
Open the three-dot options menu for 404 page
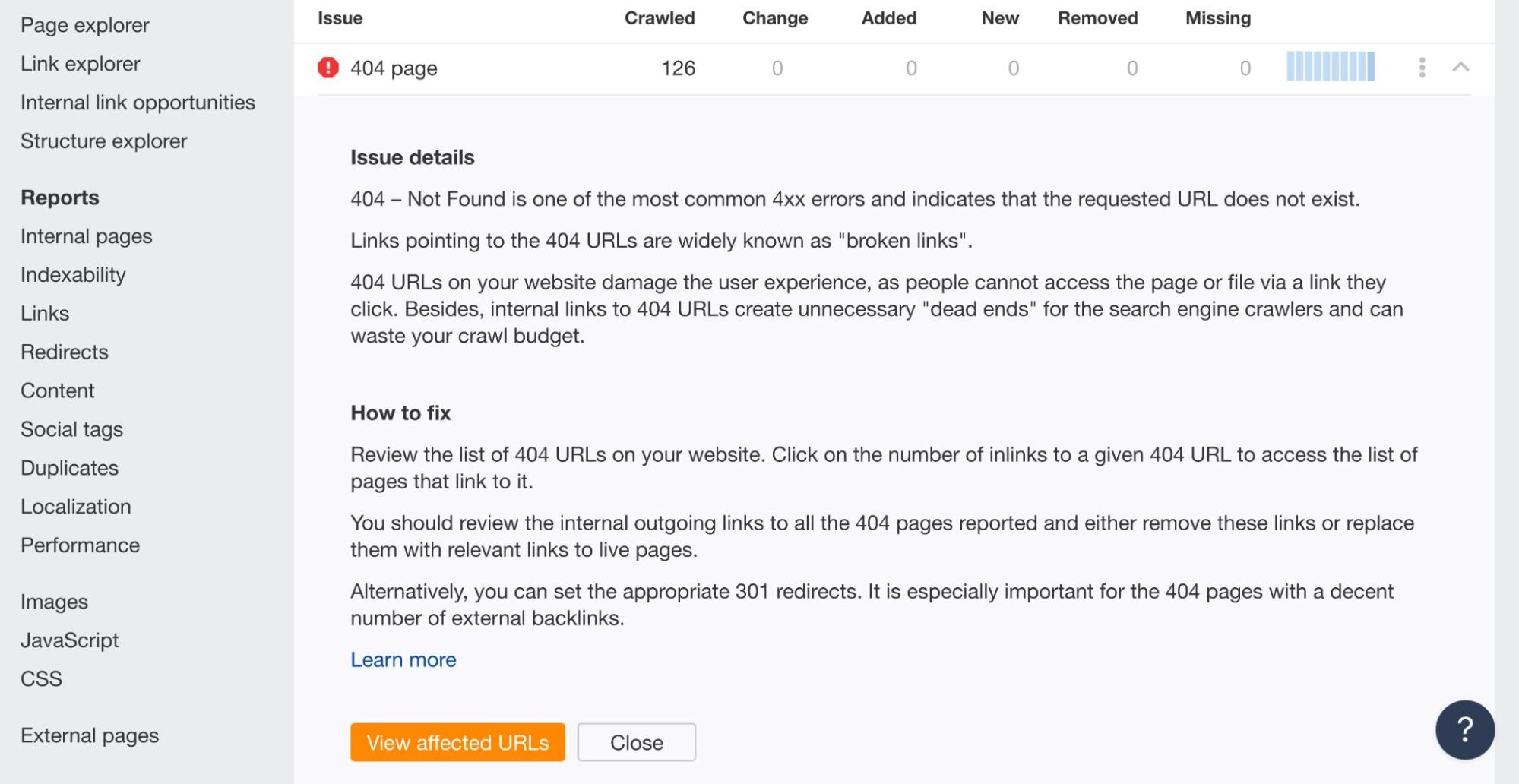click(1420, 67)
